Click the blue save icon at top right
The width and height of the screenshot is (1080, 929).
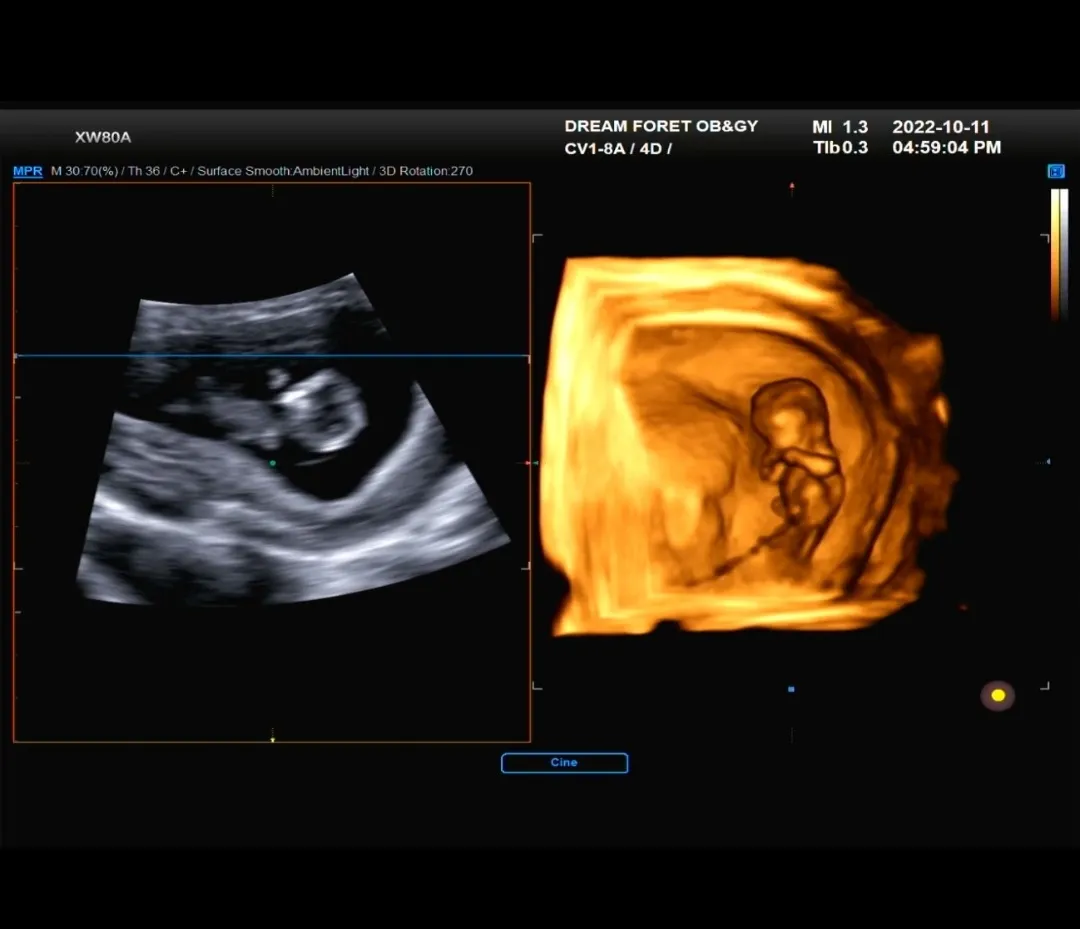(x=1055, y=171)
